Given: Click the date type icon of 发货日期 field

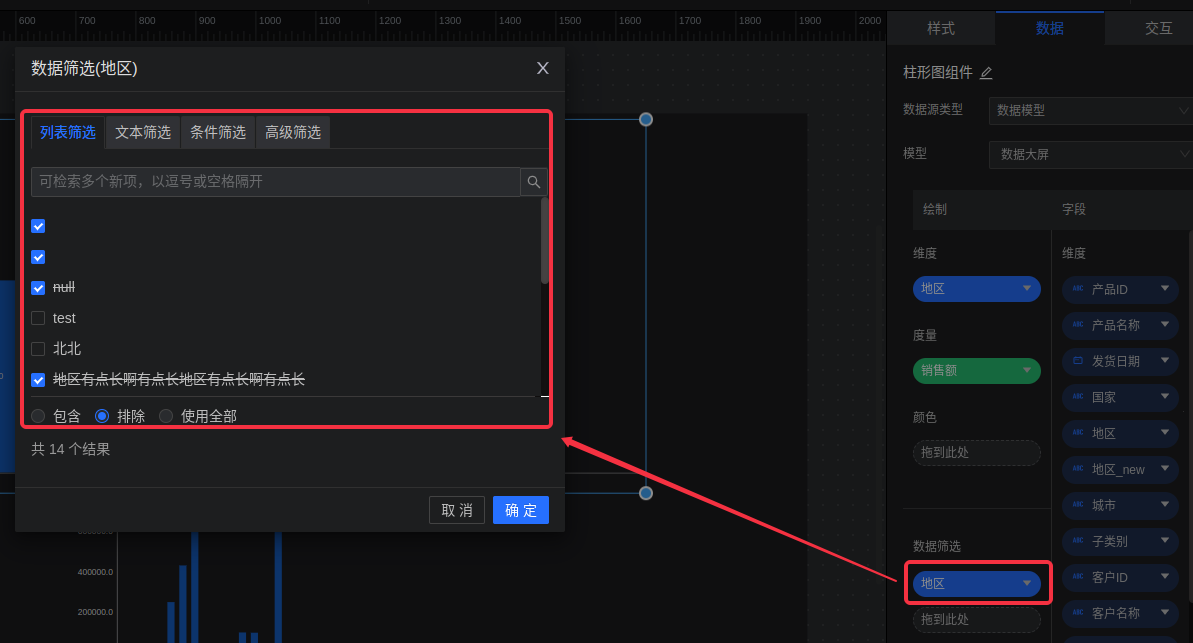Looking at the screenshot, I should click(x=1078, y=361).
